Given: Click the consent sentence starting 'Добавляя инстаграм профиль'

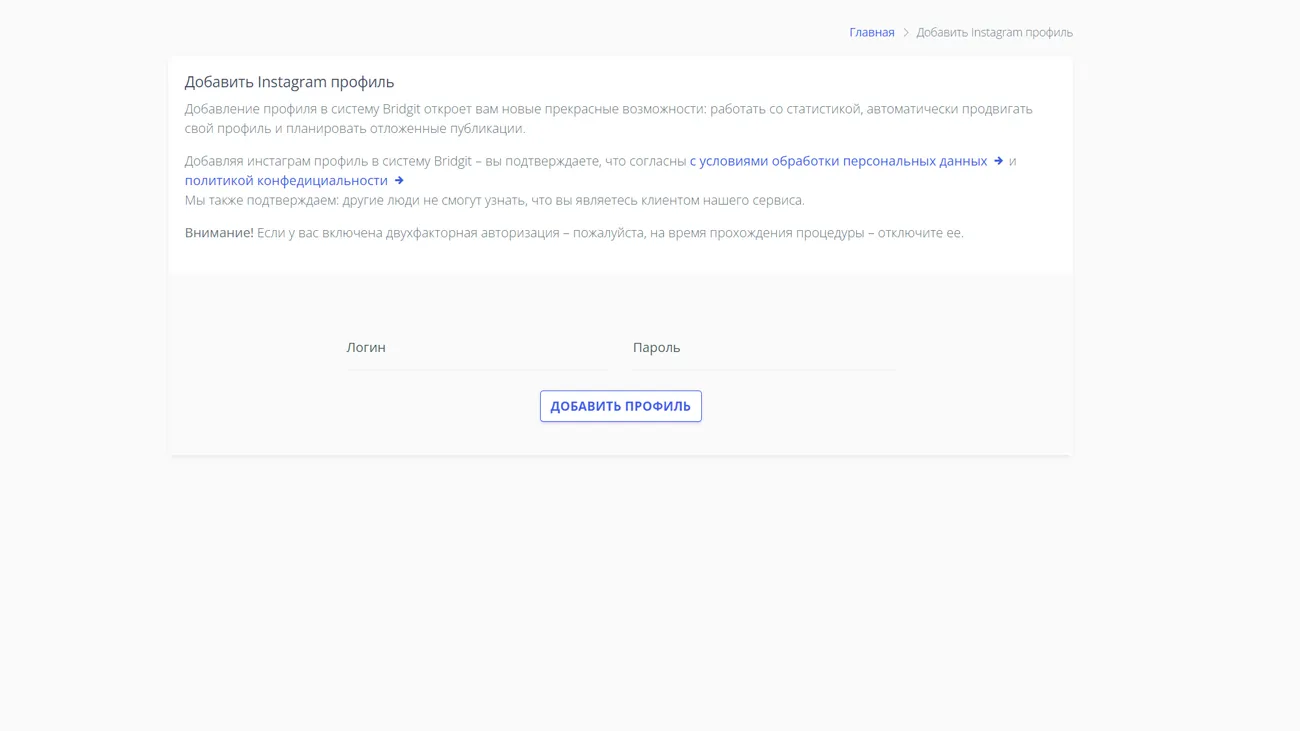Looking at the screenshot, I should click(x=435, y=161).
